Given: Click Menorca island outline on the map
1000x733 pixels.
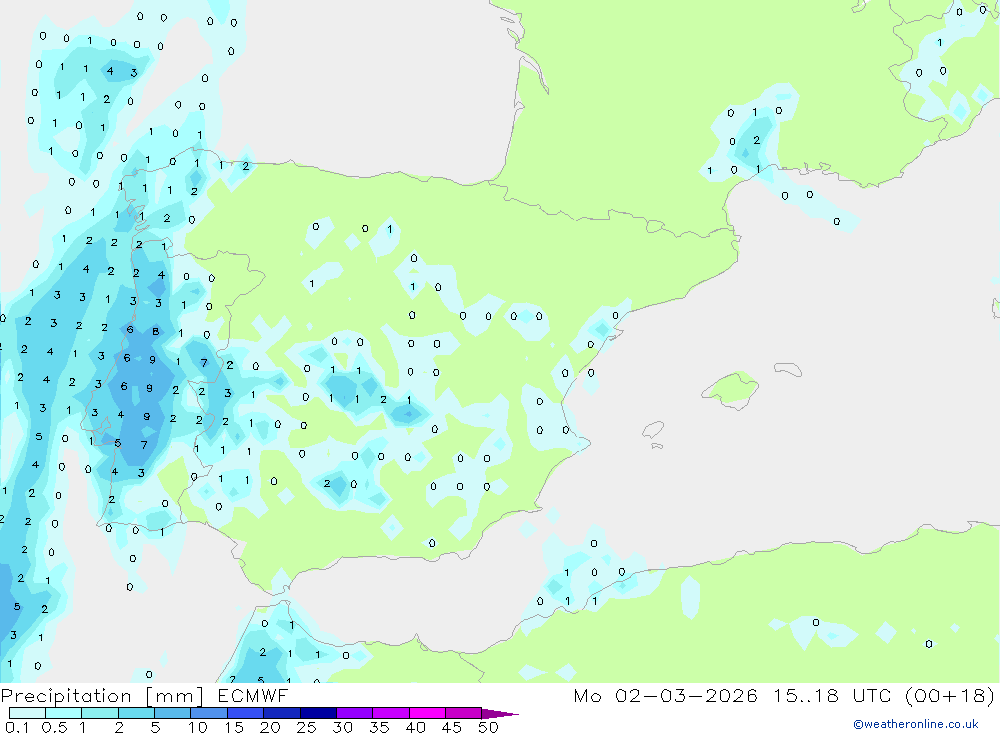Looking at the screenshot, I should 788,369.
